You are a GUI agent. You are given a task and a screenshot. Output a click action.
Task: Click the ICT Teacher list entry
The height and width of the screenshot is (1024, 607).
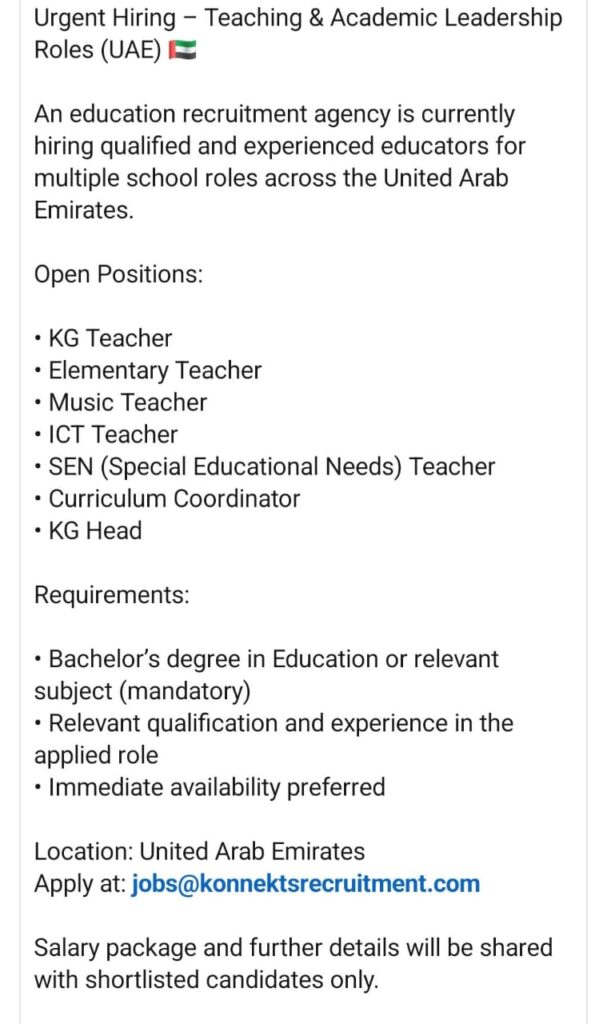(113, 434)
